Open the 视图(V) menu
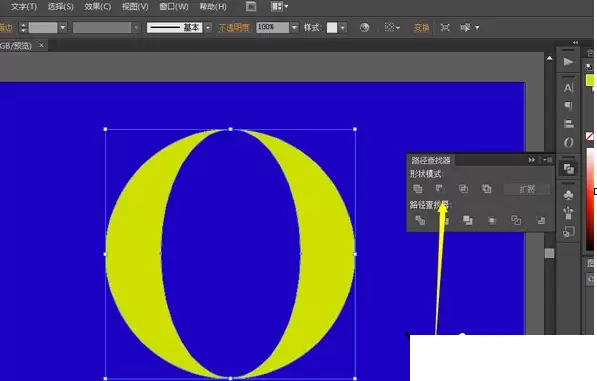 135,6
